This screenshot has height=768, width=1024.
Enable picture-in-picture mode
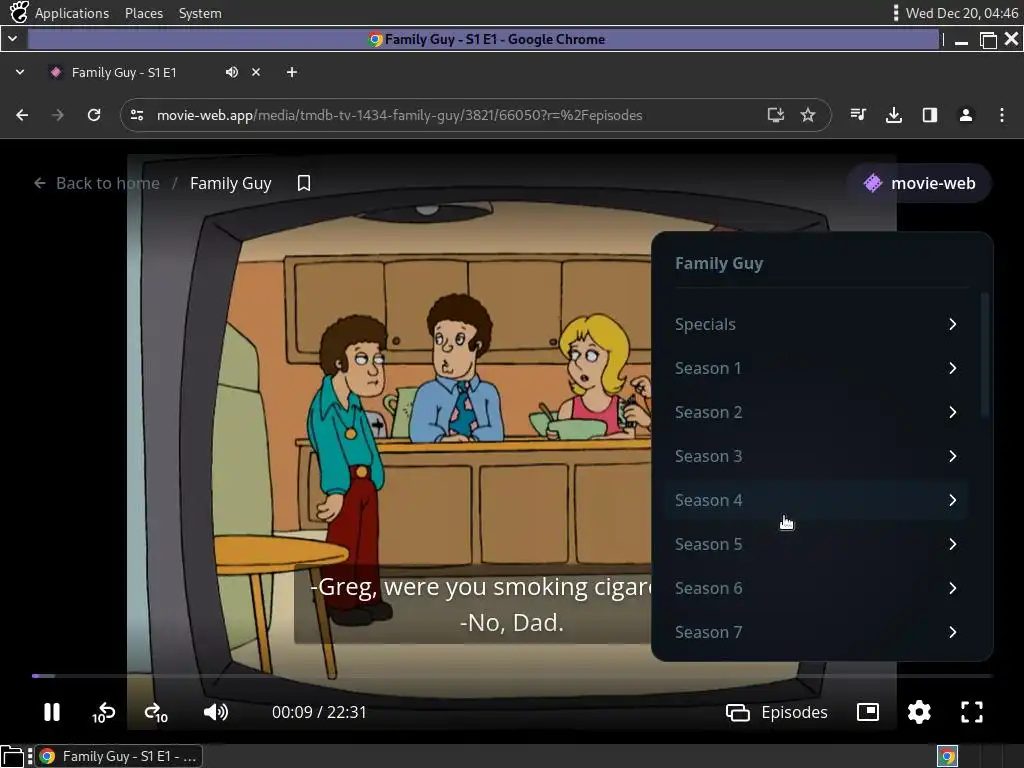pos(868,712)
